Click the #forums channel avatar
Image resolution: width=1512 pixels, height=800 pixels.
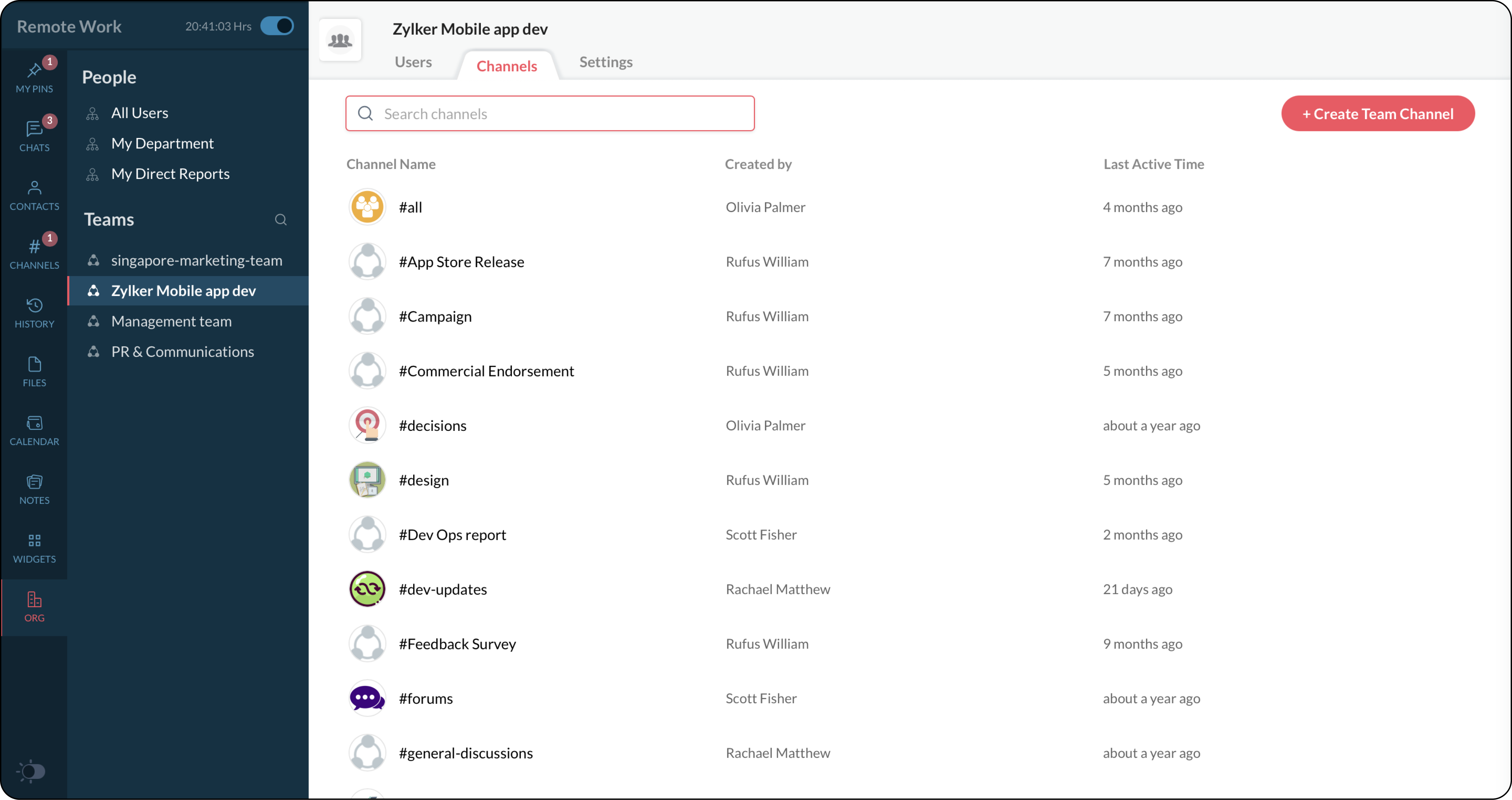pyautogui.click(x=367, y=698)
